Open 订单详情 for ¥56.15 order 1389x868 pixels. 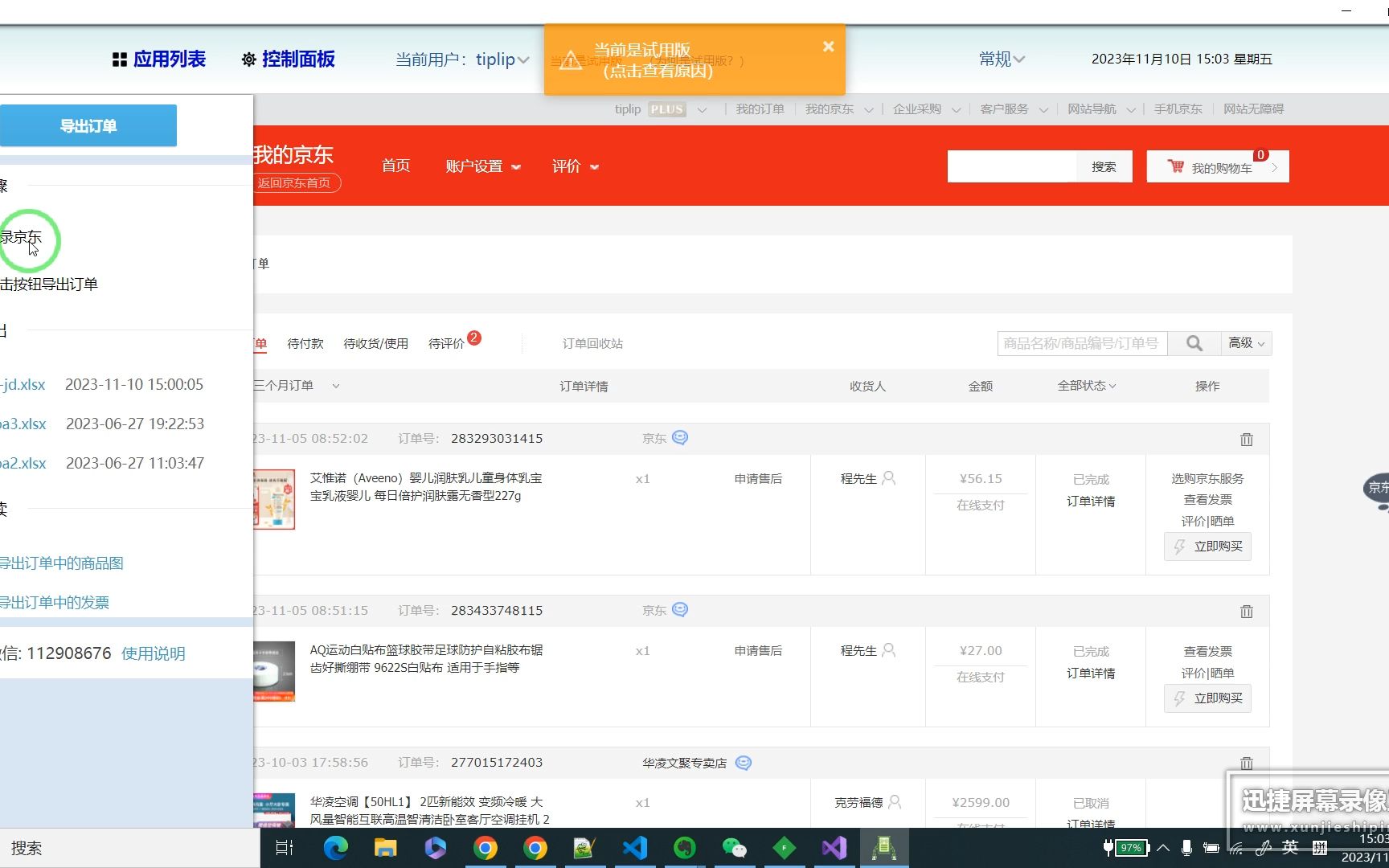click(1091, 502)
